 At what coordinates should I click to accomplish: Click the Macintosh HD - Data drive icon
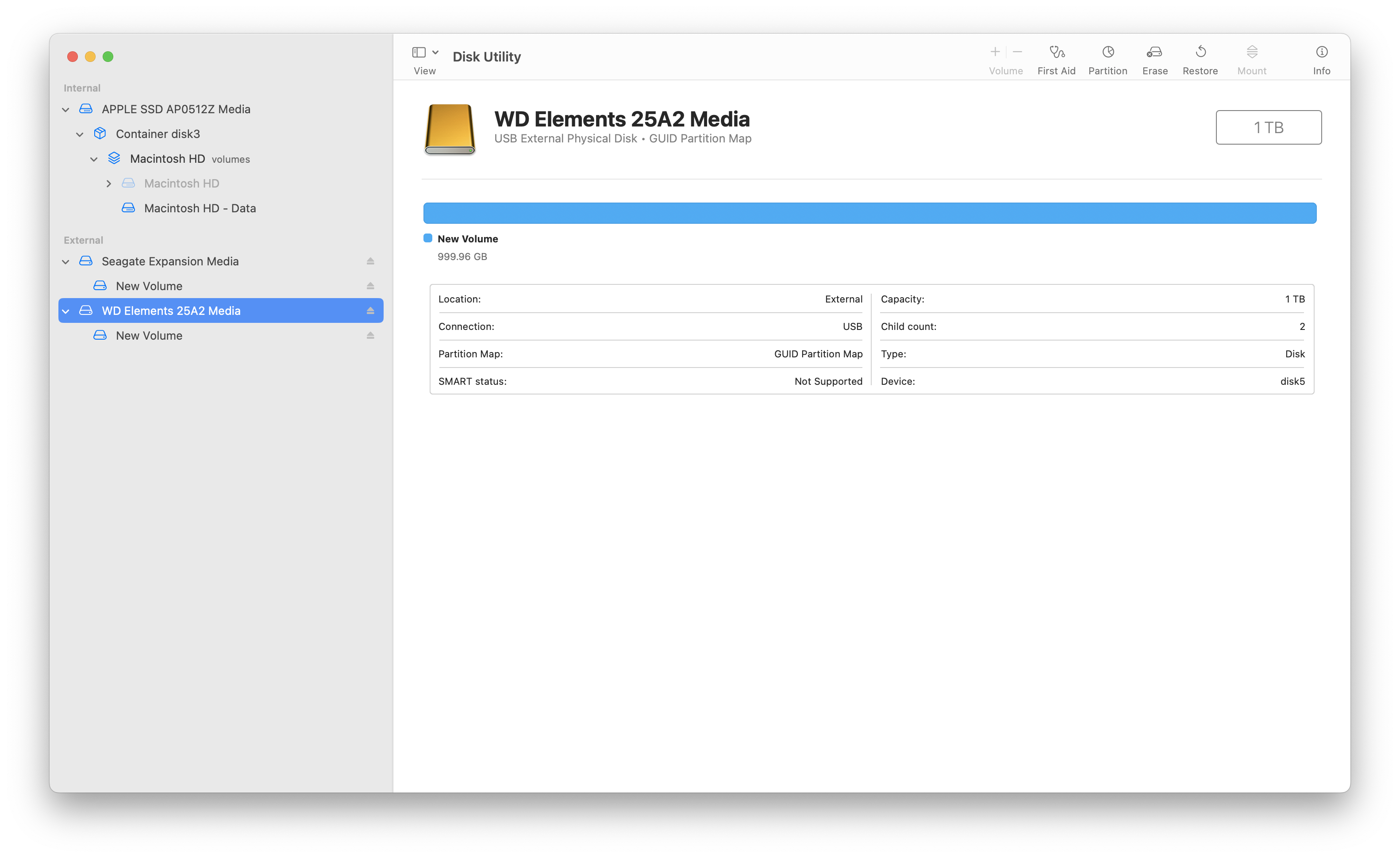[x=128, y=208]
